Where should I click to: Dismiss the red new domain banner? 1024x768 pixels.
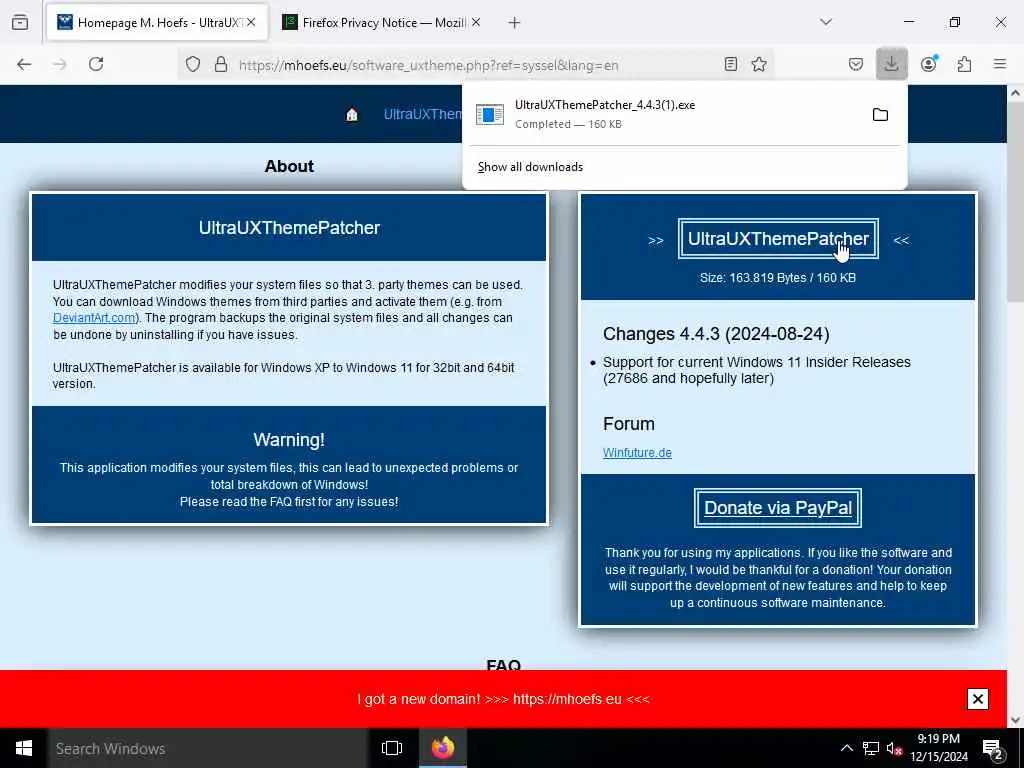tap(978, 699)
